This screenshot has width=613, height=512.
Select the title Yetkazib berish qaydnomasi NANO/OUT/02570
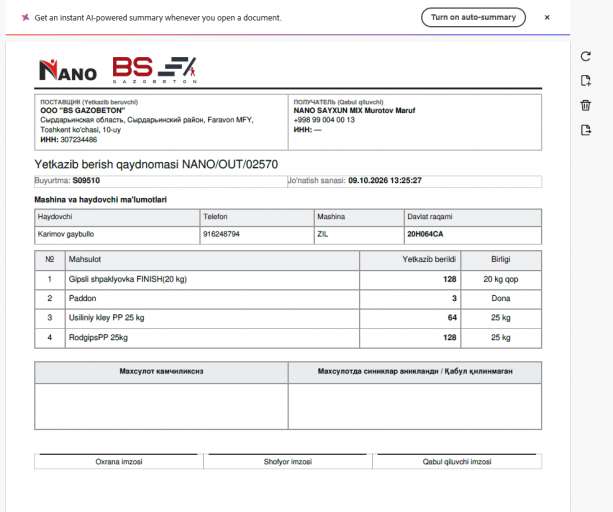(x=156, y=164)
